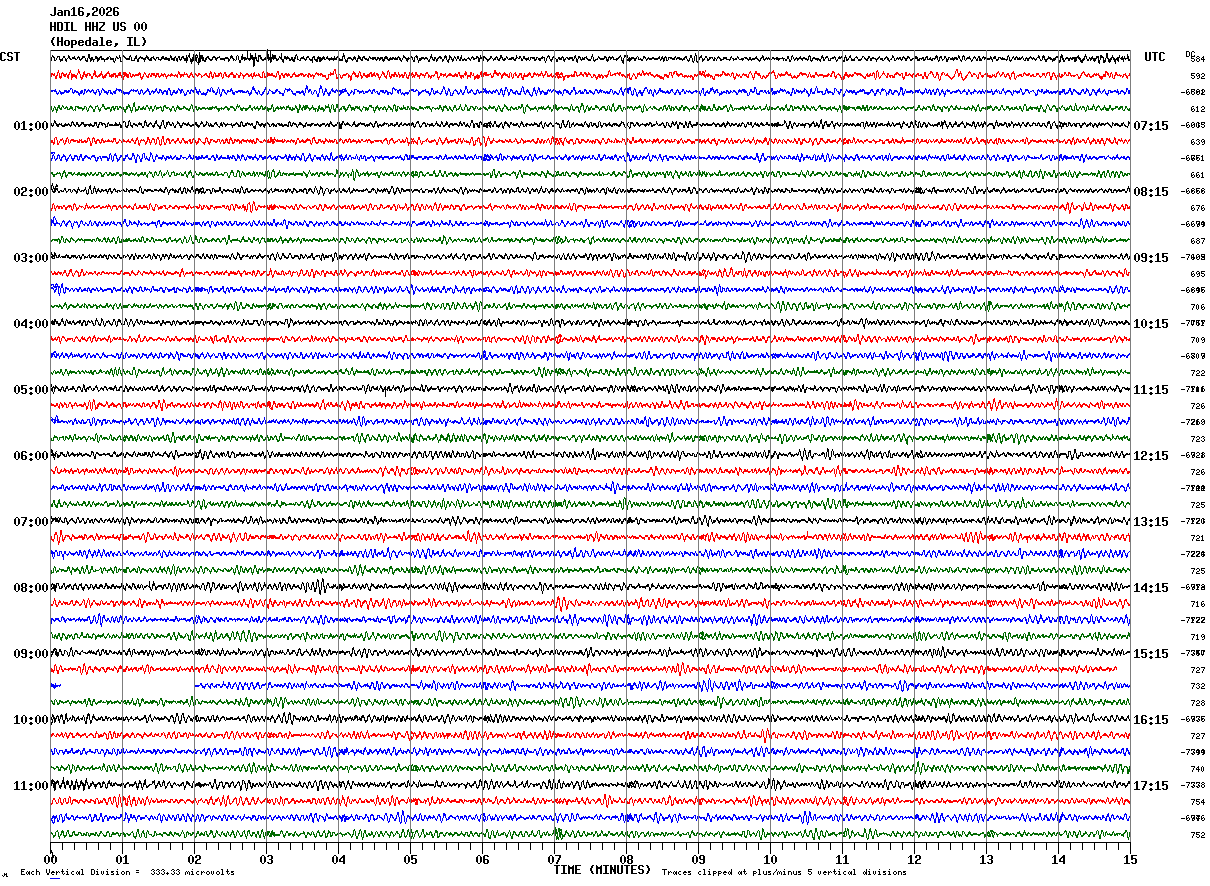The height and width of the screenshot is (886, 1210).
Task: Click the UTC time label "11:15"
Action: tap(1151, 390)
